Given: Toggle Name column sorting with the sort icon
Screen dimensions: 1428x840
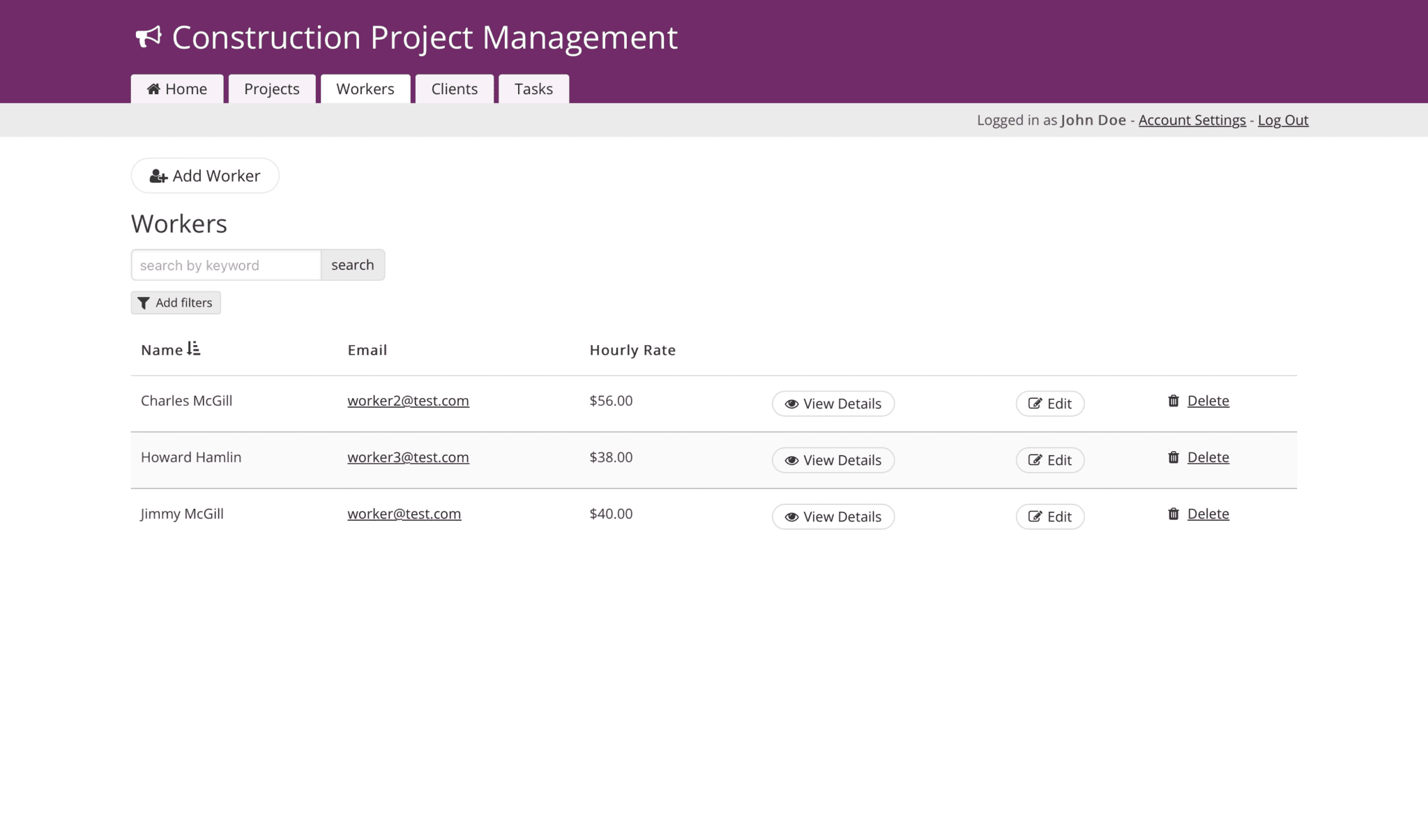Looking at the screenshot, I should pos(194,348).
